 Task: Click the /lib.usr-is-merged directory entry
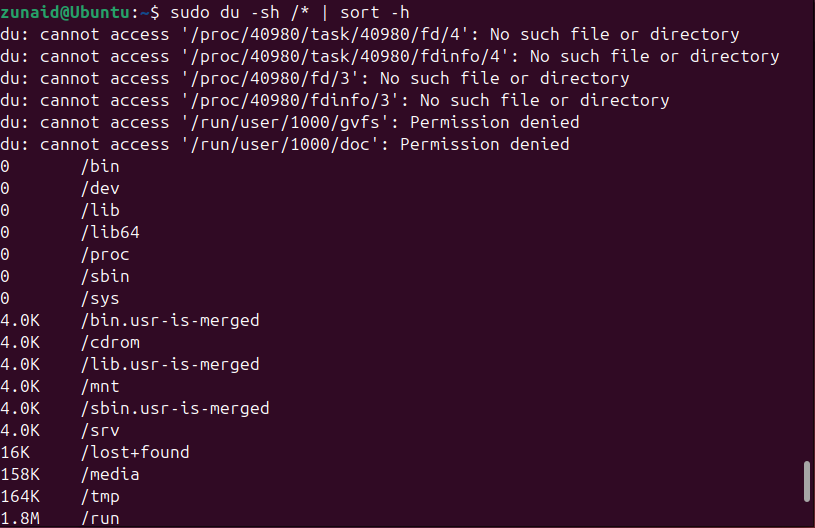click(170, 364)
